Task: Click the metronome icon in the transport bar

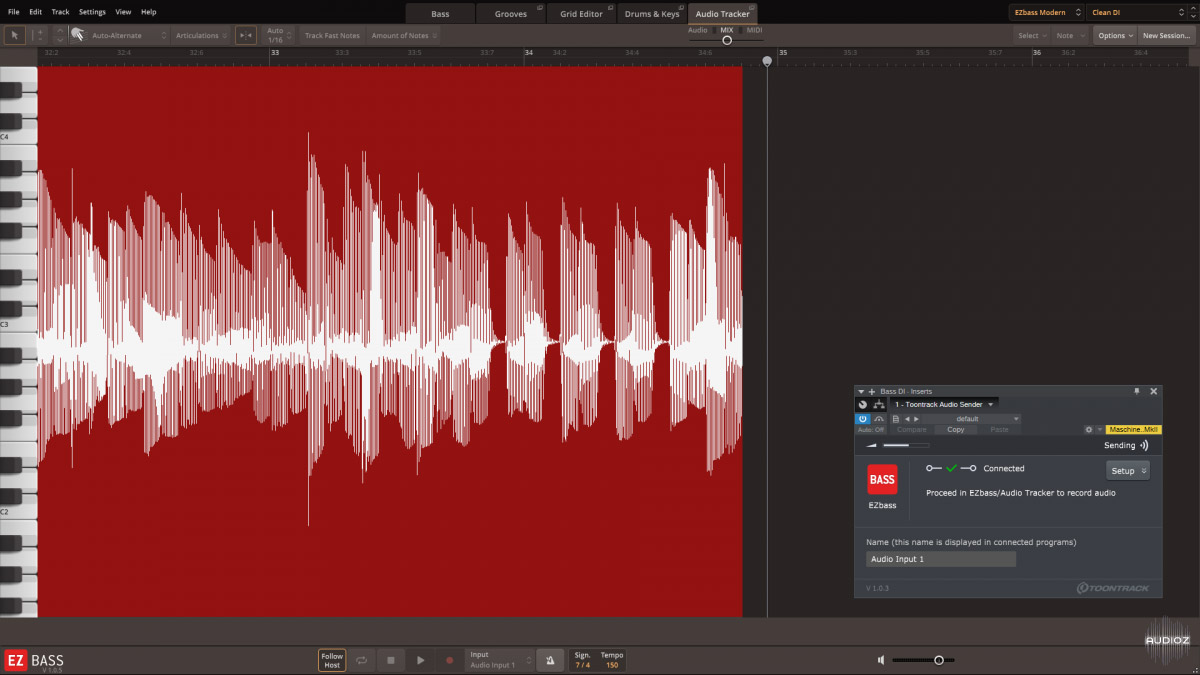Action: coord(549,660)
